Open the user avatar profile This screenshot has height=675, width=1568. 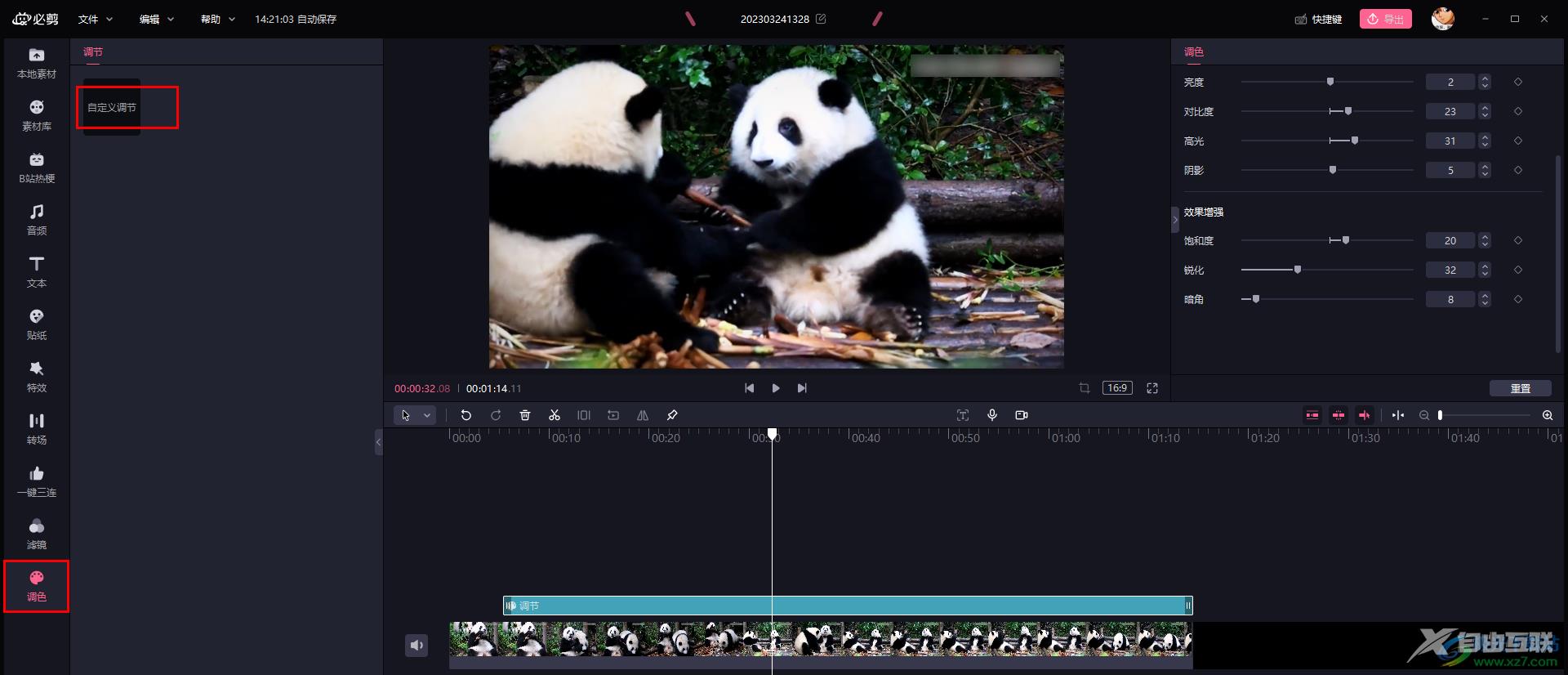1443,18
